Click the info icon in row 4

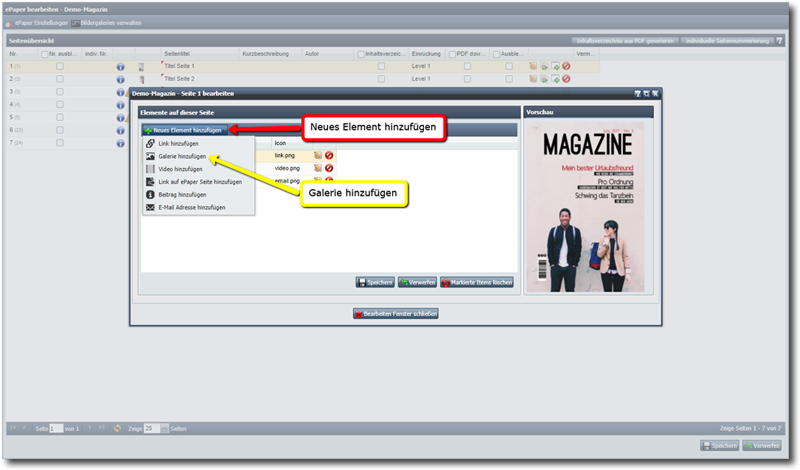tap(120, 105)
